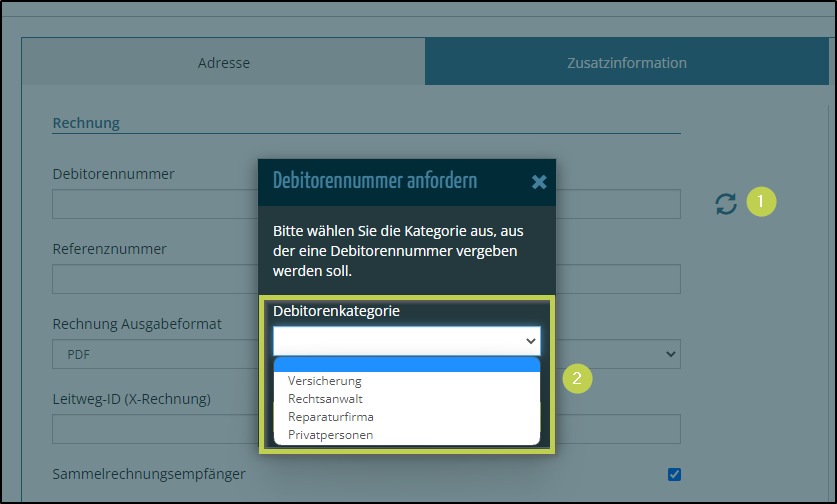Click the green annotation marker 2

point(575,378)
